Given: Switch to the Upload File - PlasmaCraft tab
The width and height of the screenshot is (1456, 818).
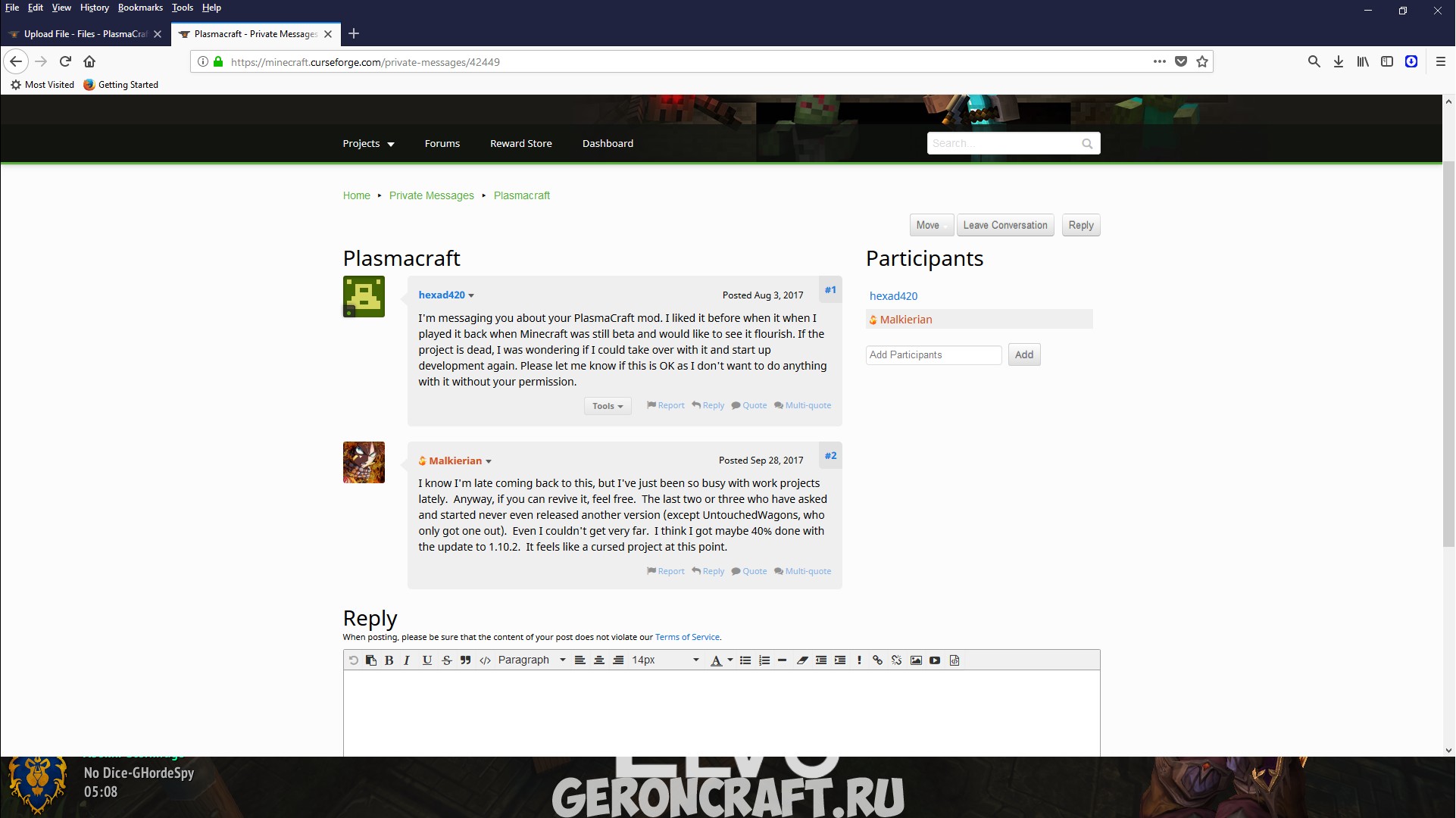Looking at the screenshot, I should [x=85, y=34].
